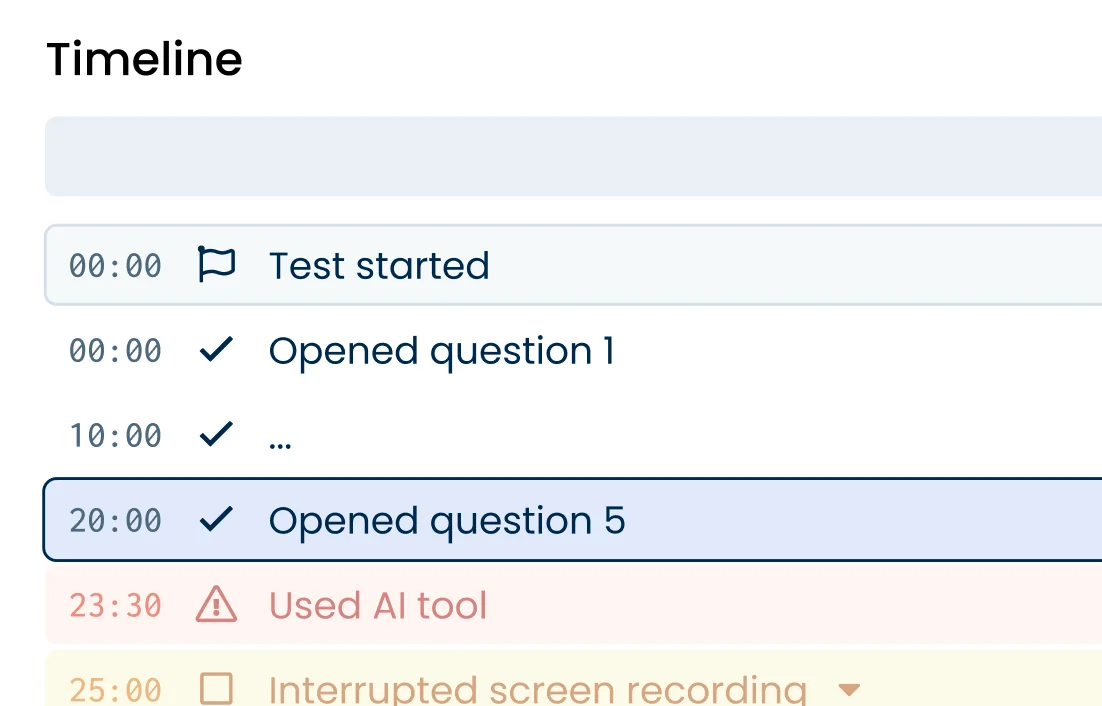
Task: Click the Interrupted screen recording label
Action: [537, 690]
